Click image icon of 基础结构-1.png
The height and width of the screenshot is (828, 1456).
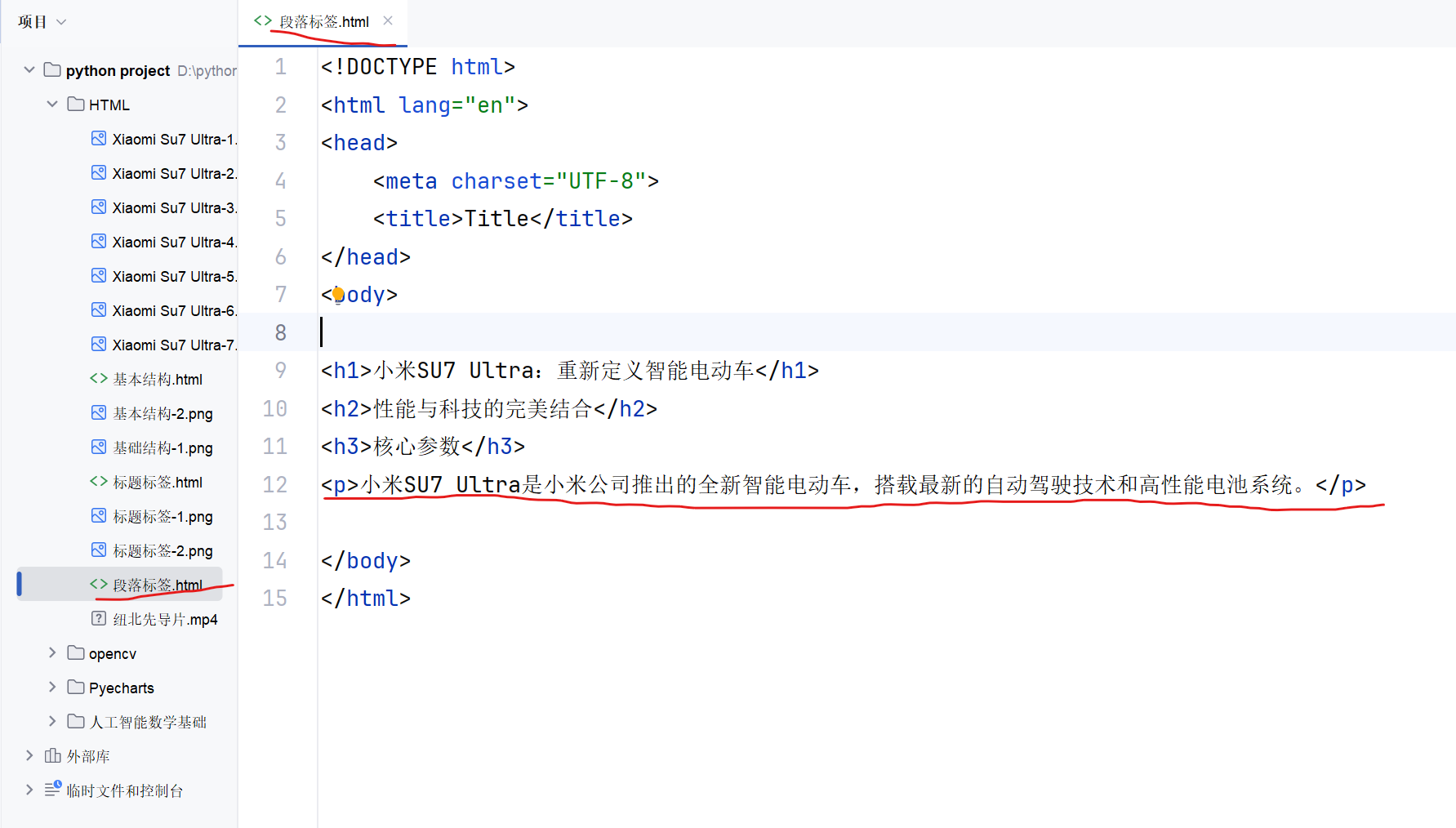pyautogui.click(x=99, y=447)
